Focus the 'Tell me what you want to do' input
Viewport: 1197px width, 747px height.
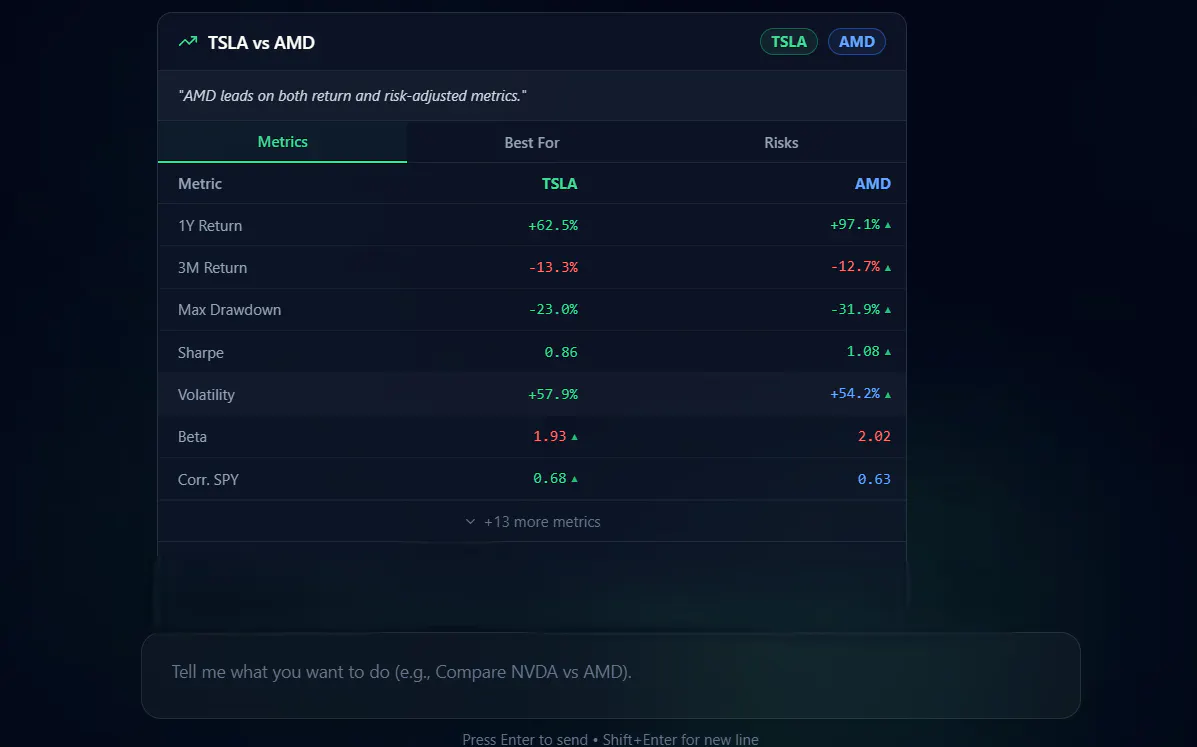coord(611,675)
